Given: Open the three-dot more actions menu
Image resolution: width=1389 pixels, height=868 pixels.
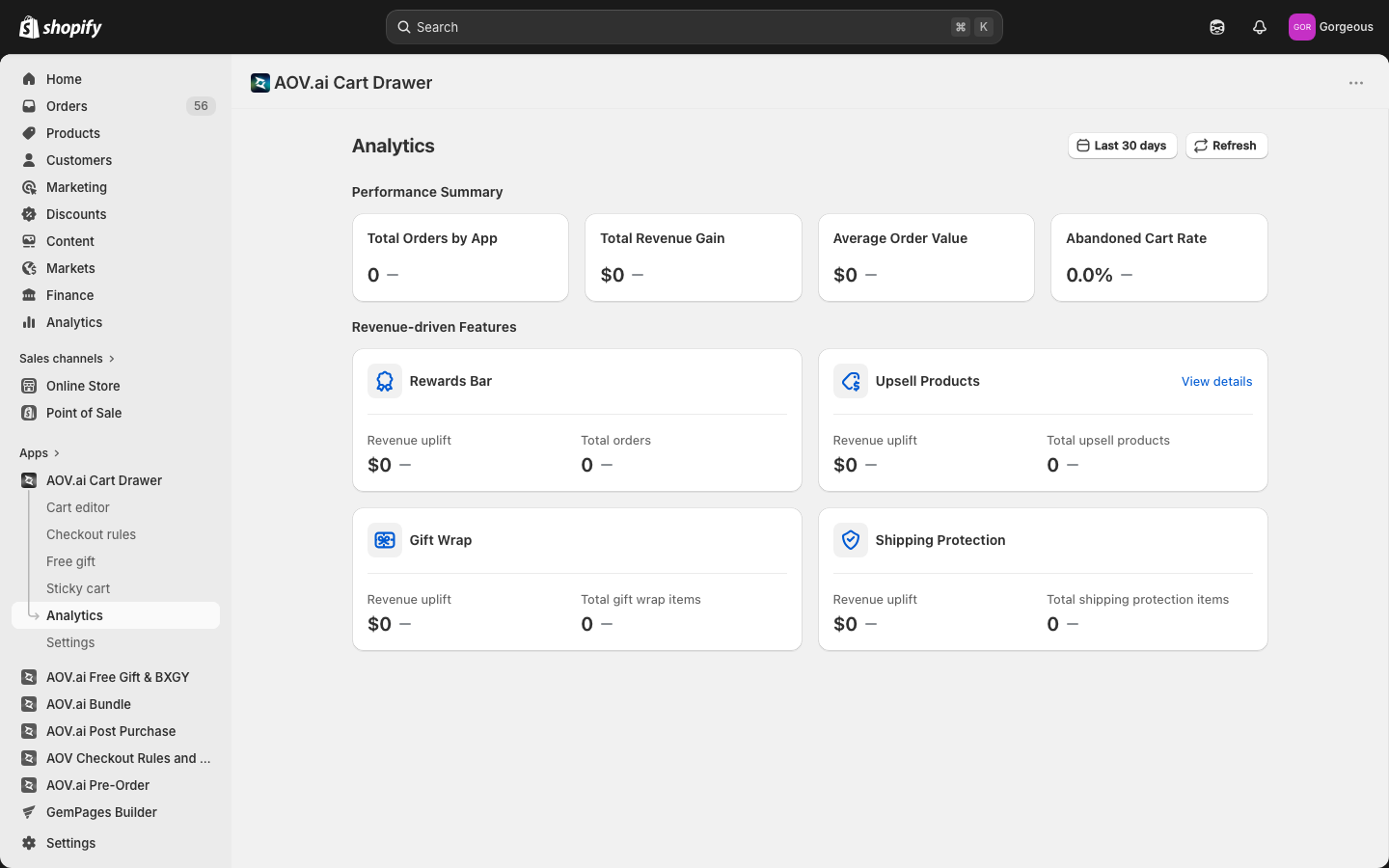Looking at the screenshot, I should 1356,83.
